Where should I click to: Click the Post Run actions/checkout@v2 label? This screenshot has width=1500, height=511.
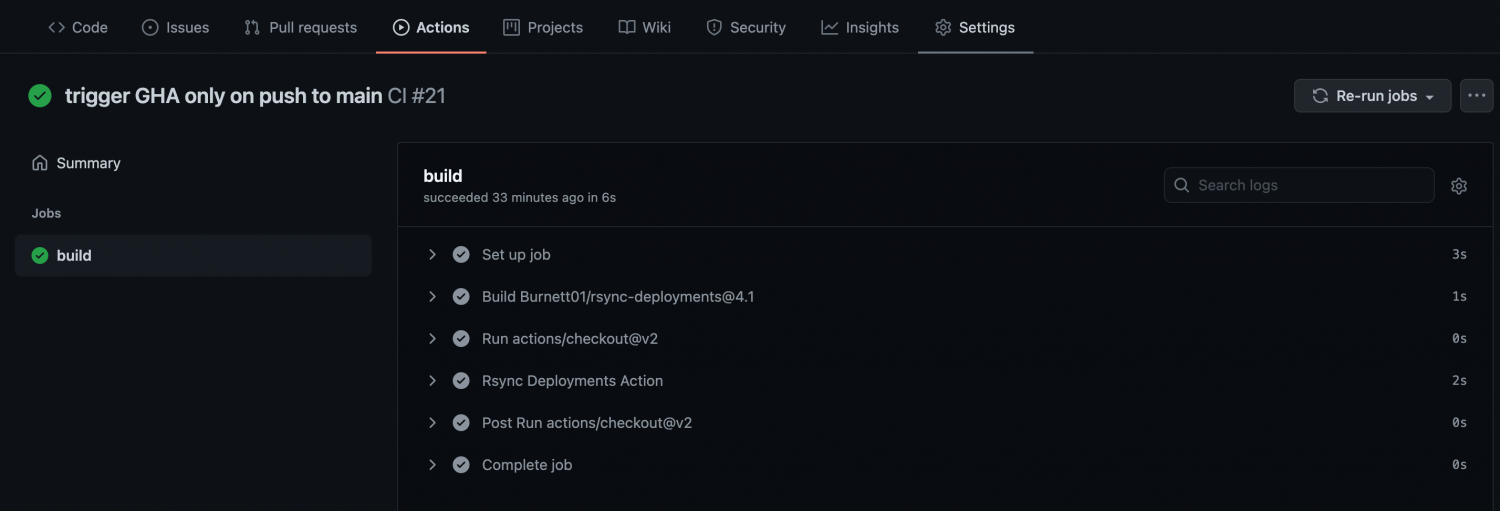point(587,423)
